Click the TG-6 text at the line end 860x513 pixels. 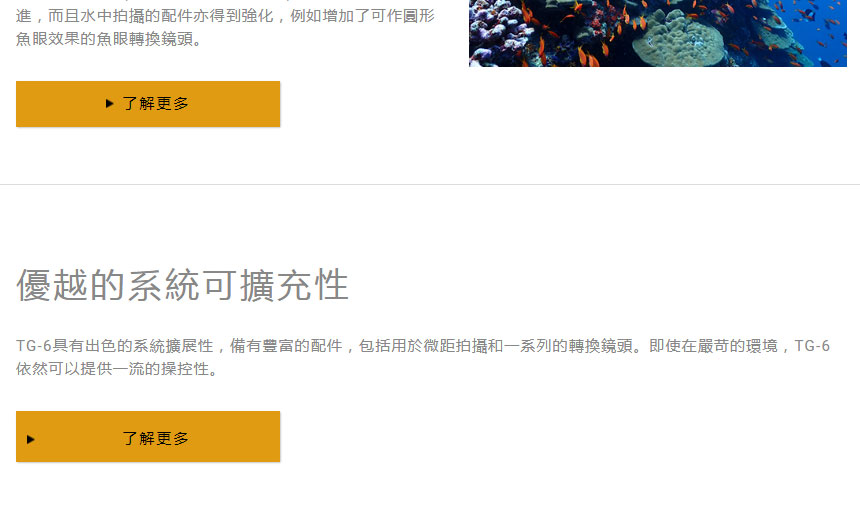pos(812,346)
